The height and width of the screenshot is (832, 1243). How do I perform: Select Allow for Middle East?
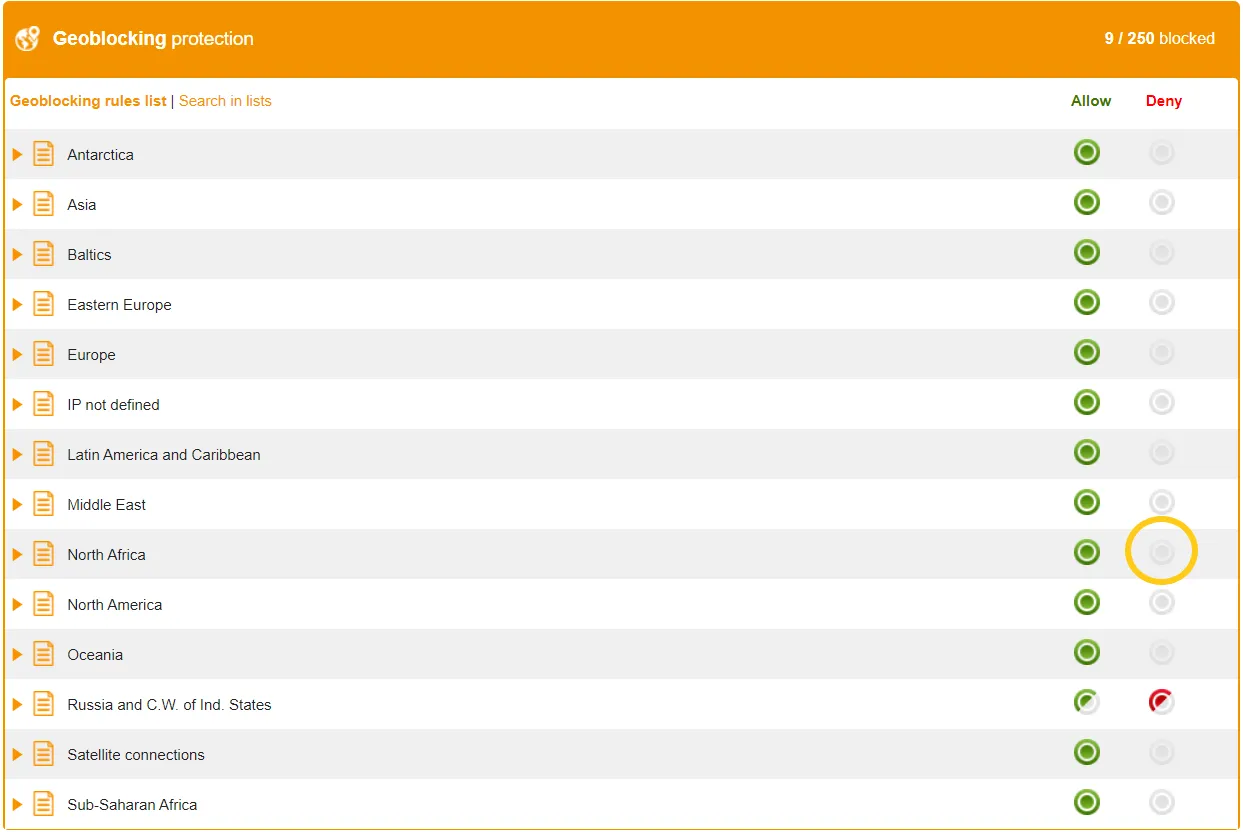(x=1087, y=502)
